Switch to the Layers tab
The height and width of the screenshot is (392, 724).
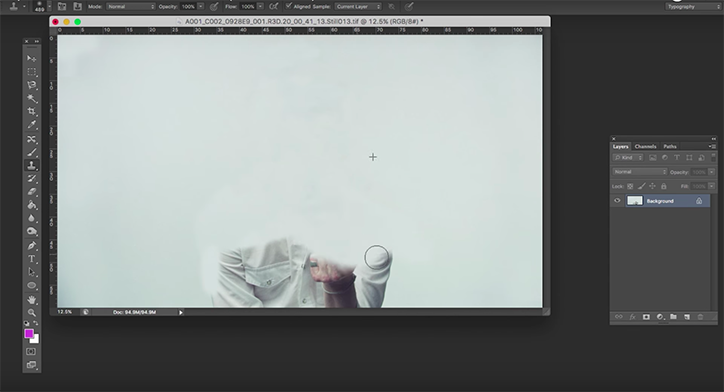coord(621,146)
